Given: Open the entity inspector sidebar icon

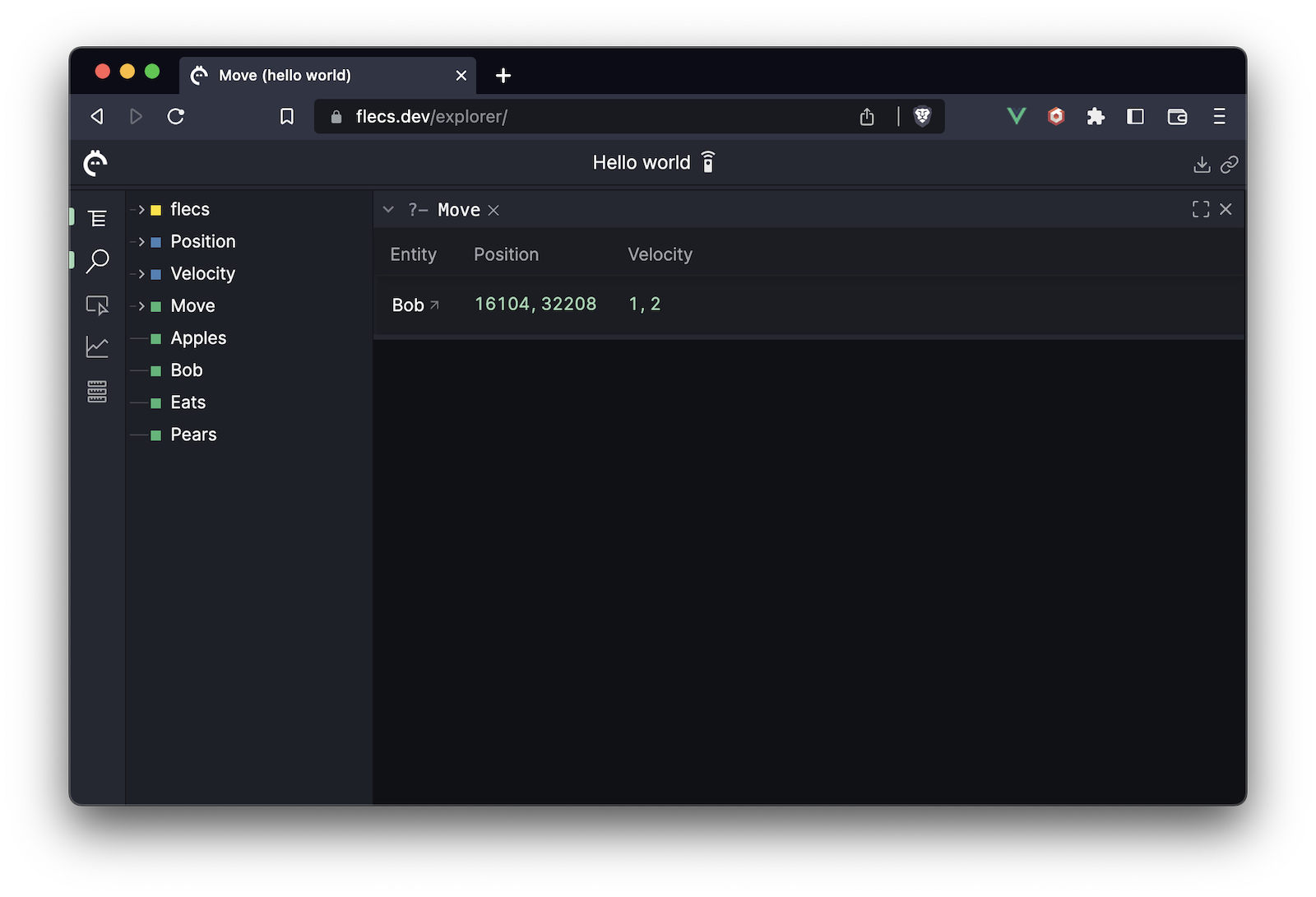Looking at the screenshot, I should (97, 305).
